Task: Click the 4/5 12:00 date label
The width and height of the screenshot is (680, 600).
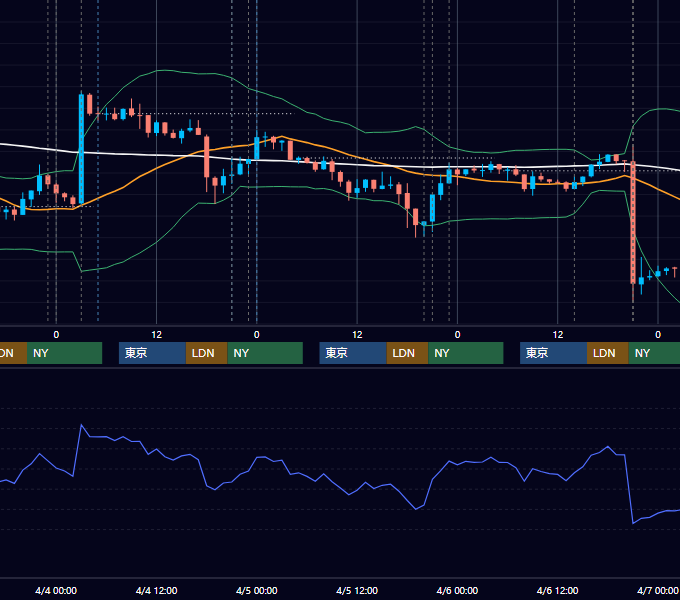Action: [x=357, y=590]
